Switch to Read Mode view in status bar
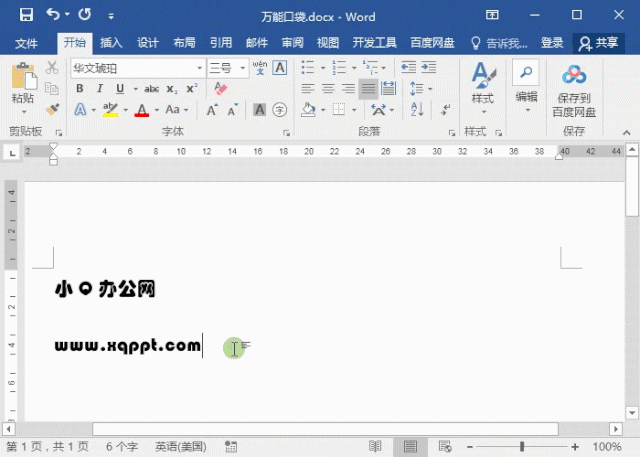The image size is (640, 457). pos(371,446)
